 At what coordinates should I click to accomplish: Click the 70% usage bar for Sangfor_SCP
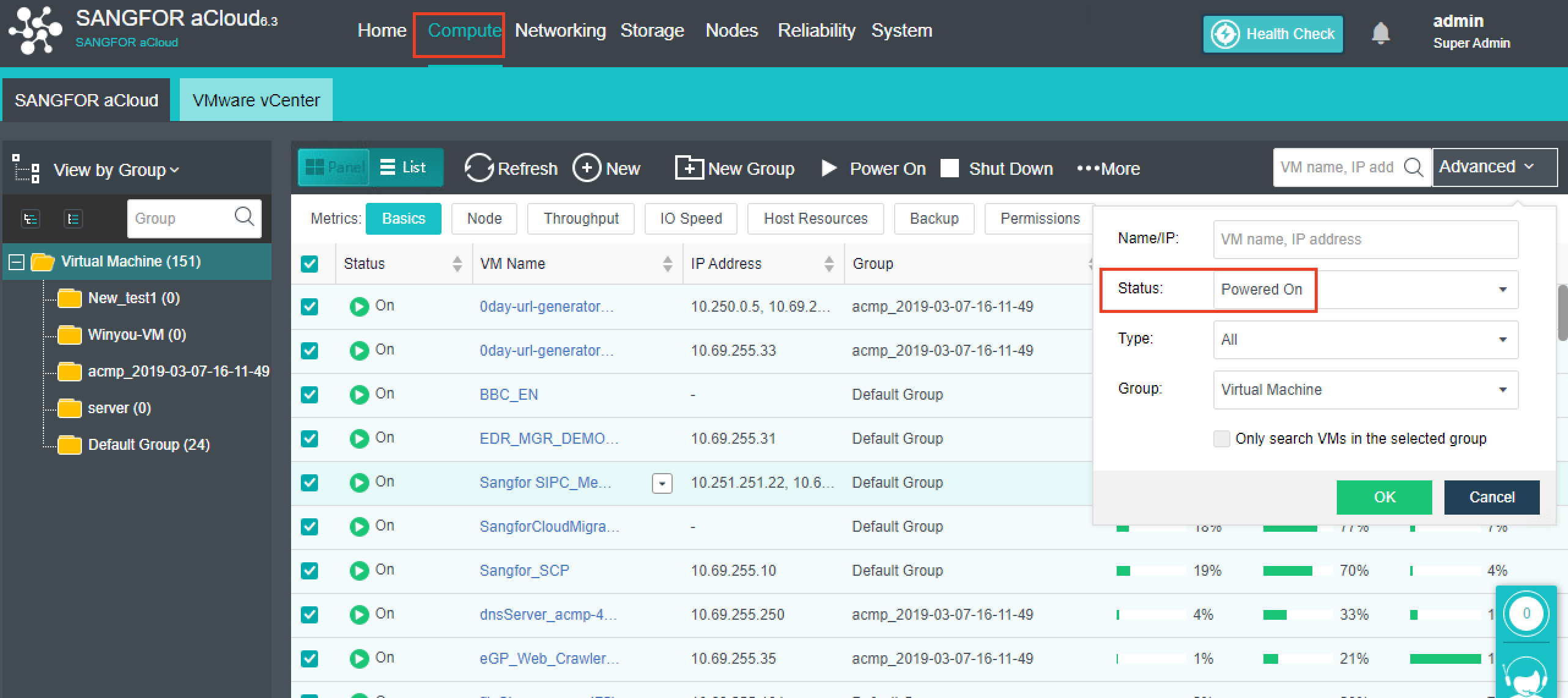tap(1298, 571)
